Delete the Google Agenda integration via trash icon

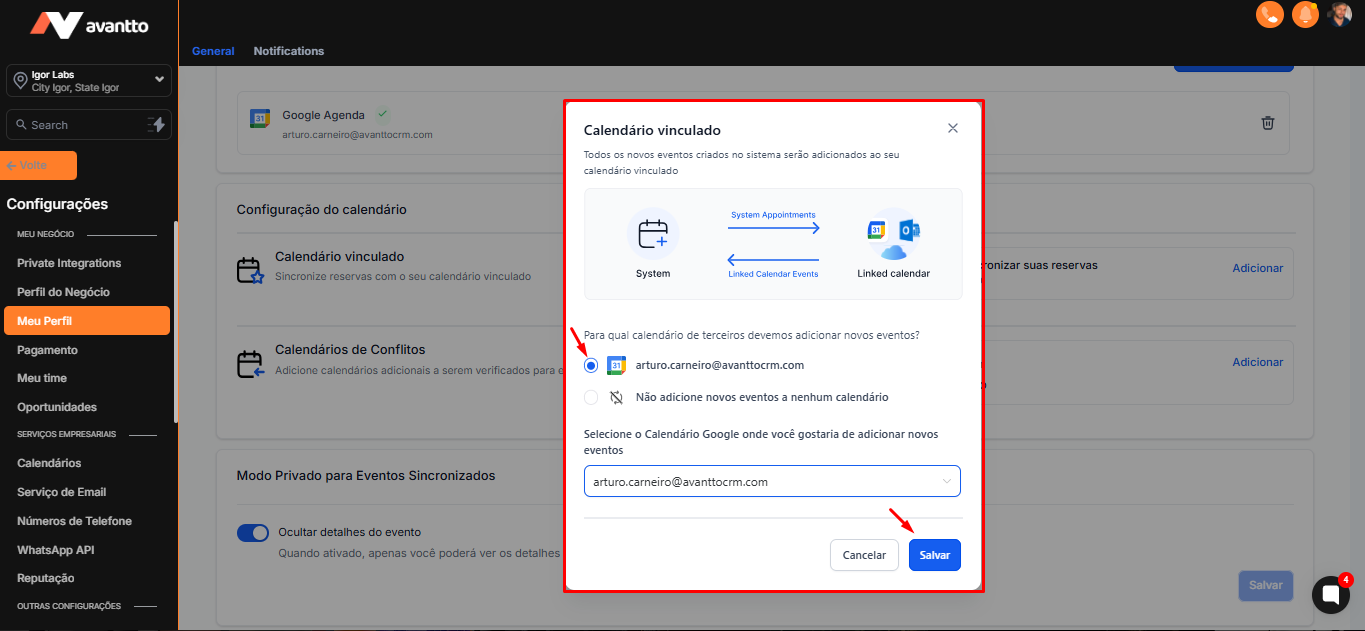coord(1267,123)
